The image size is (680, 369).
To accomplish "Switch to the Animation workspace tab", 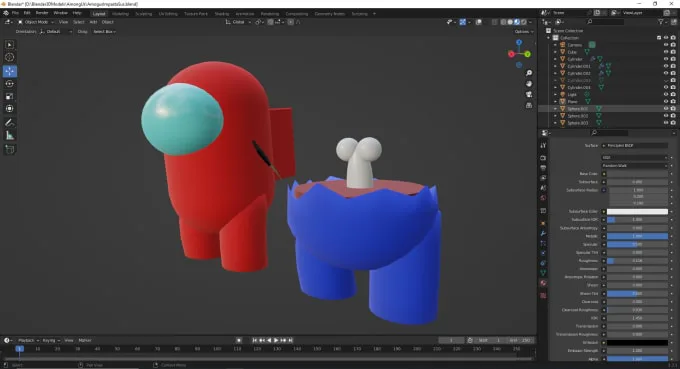I will click(245, 14).
